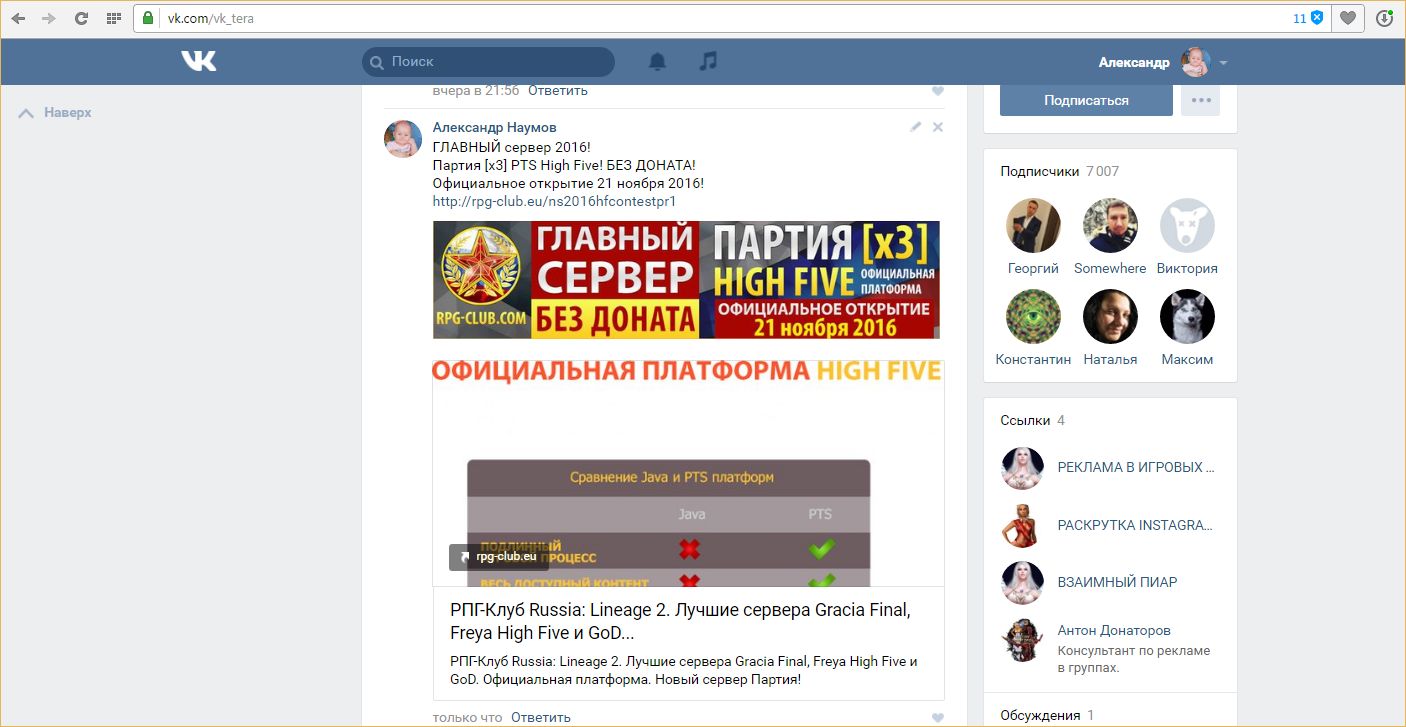1406x727 pixels.
Task: Open the three-dots more actions button
Action: point(1200,100)
